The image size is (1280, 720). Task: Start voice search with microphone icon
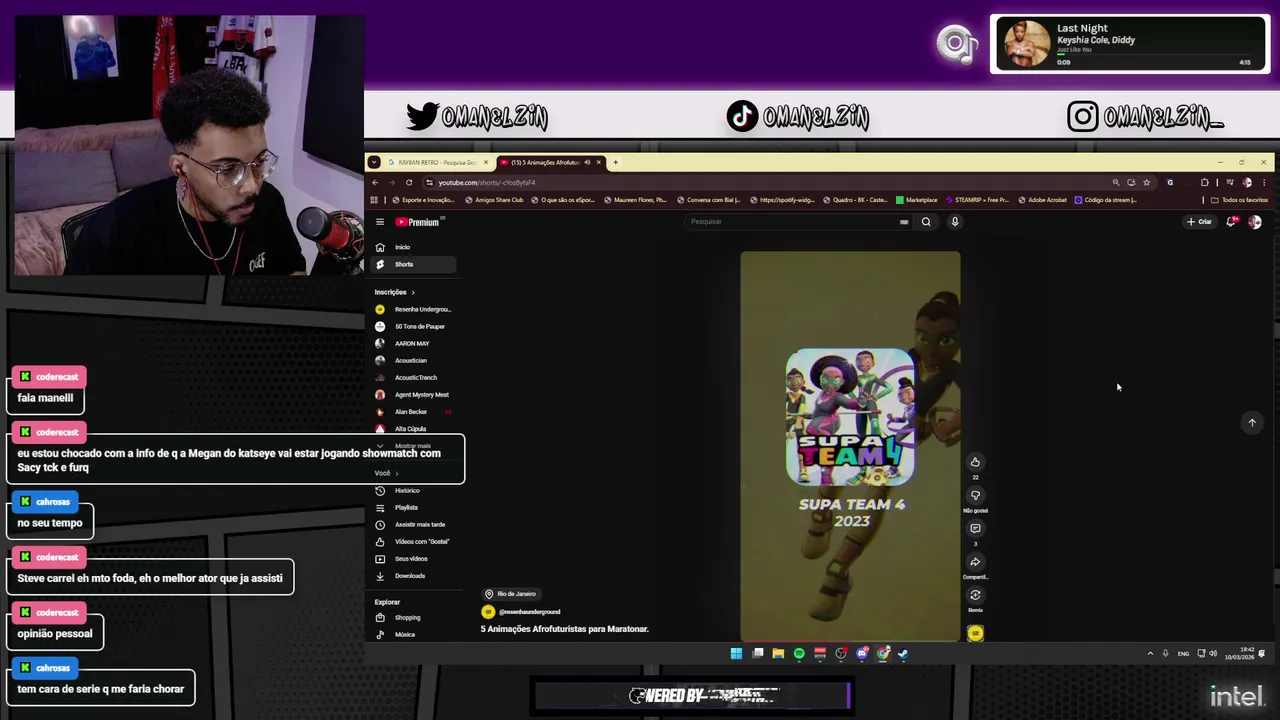[955, 222]
